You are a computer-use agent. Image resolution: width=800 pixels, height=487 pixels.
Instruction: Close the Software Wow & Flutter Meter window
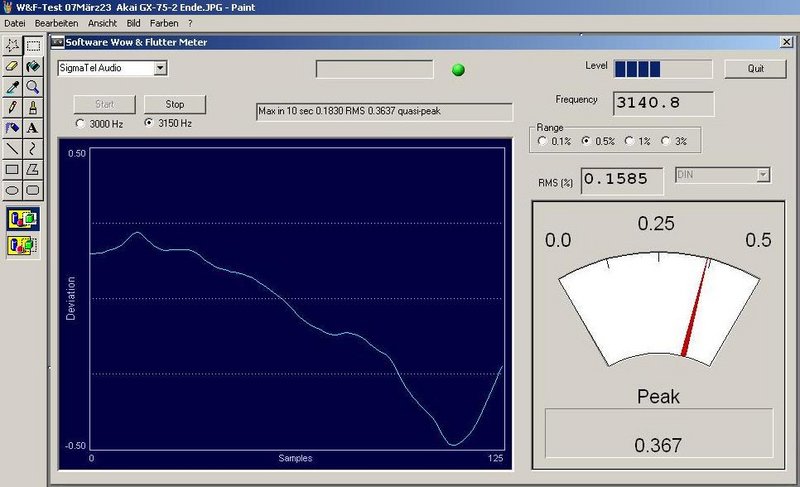(x=786, y=42)
